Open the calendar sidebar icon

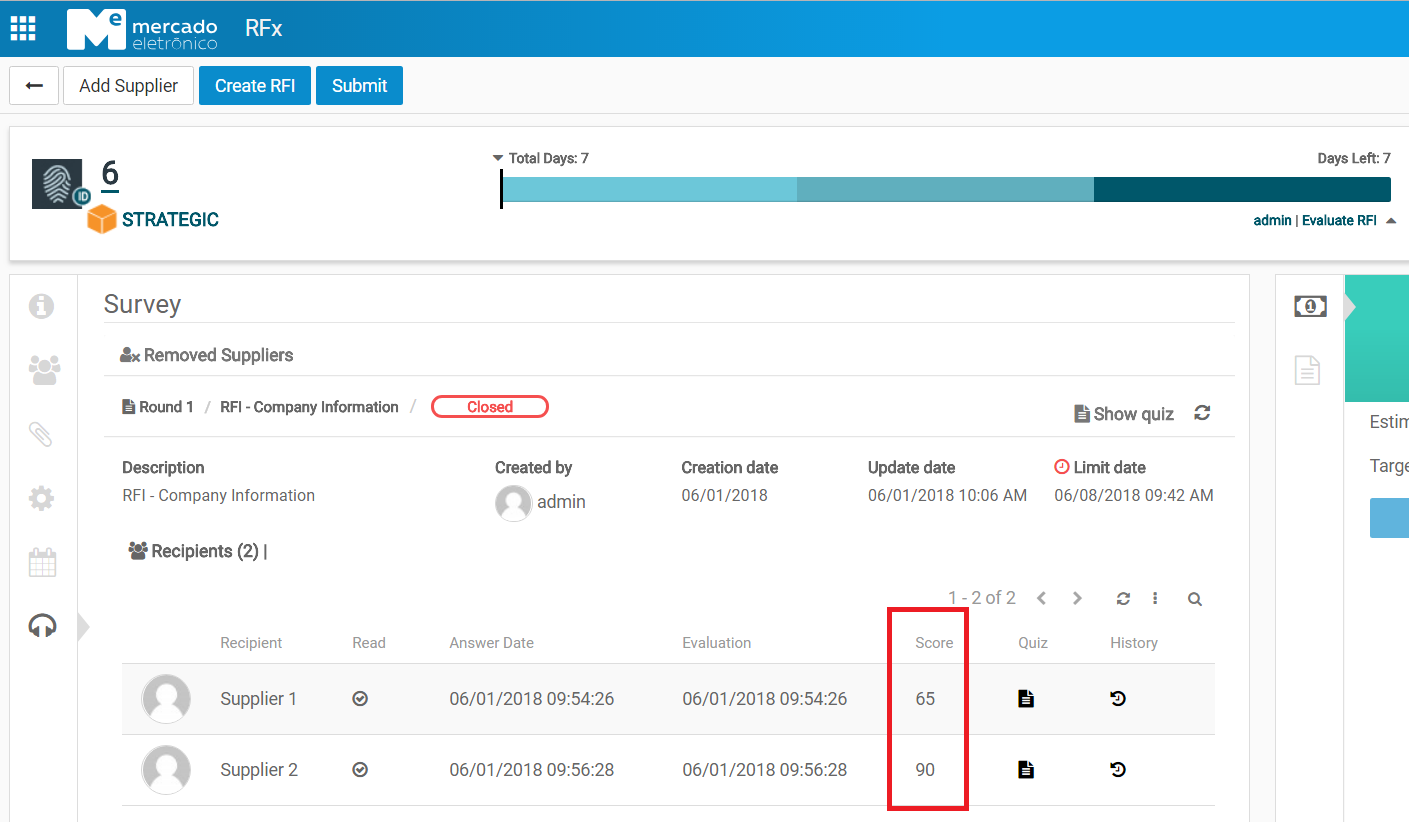coord(42,562)
